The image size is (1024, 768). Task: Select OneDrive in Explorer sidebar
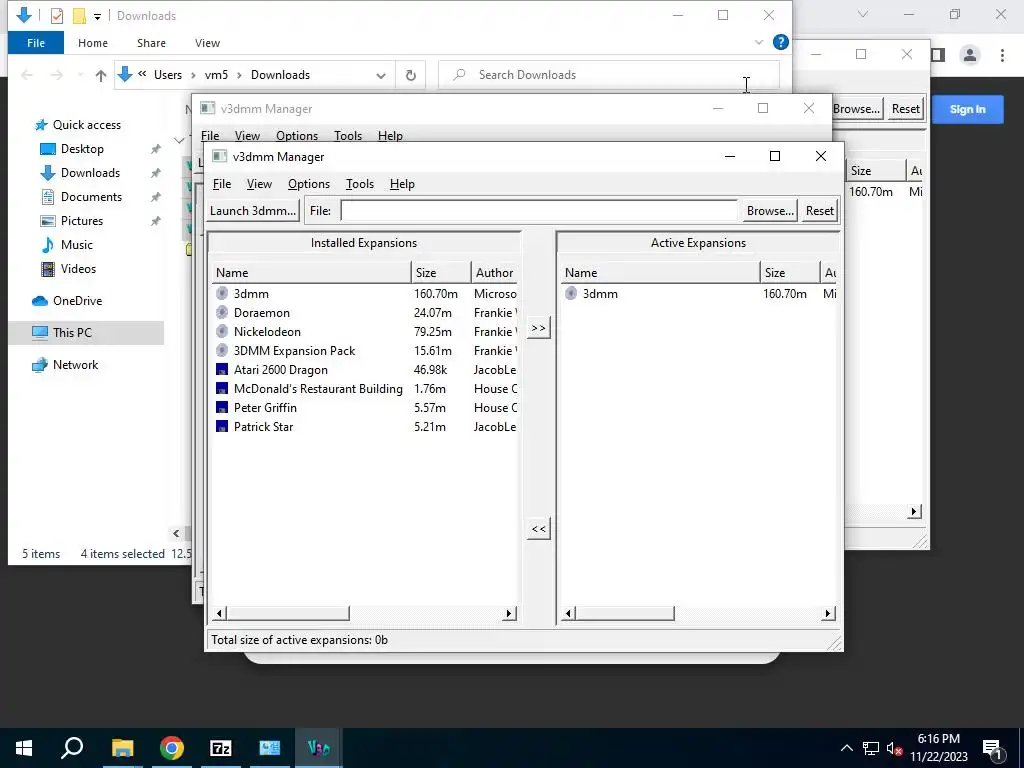[x=77, y=301]
